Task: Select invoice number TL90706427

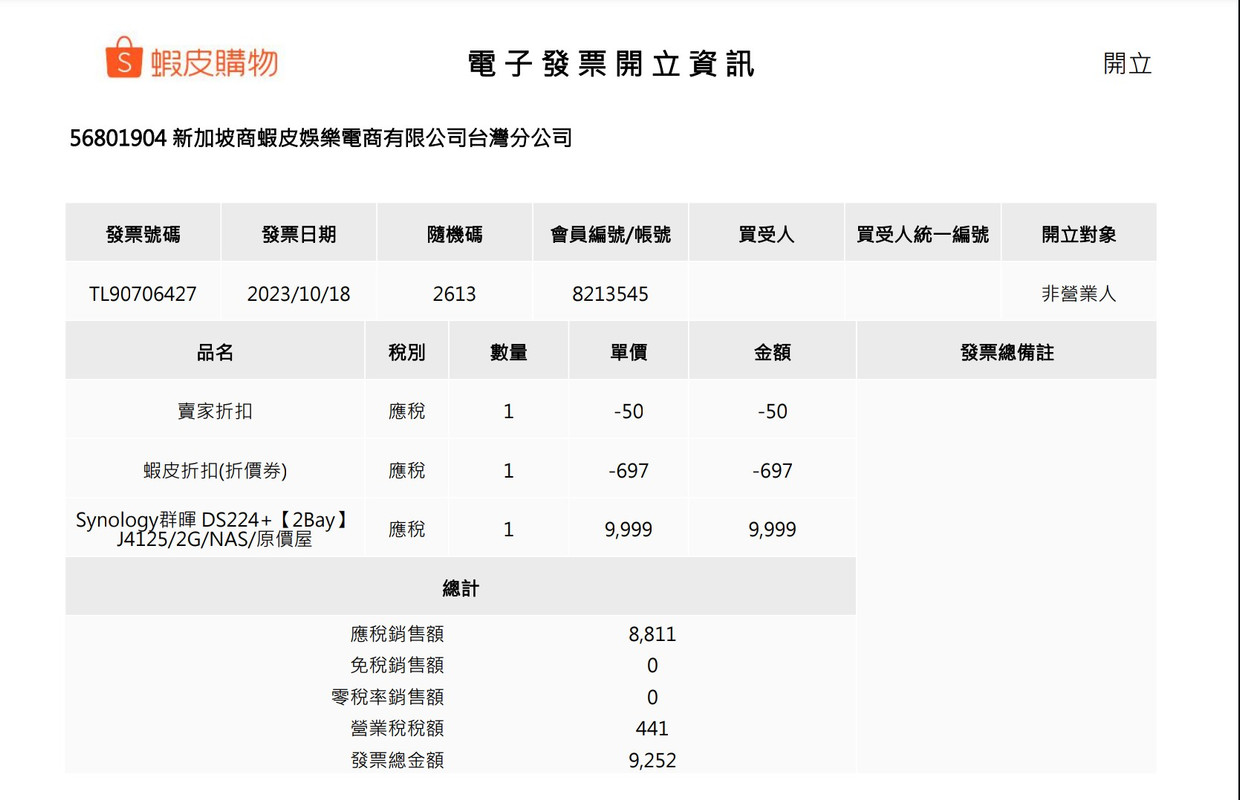Action: click(x=143, y=294)
